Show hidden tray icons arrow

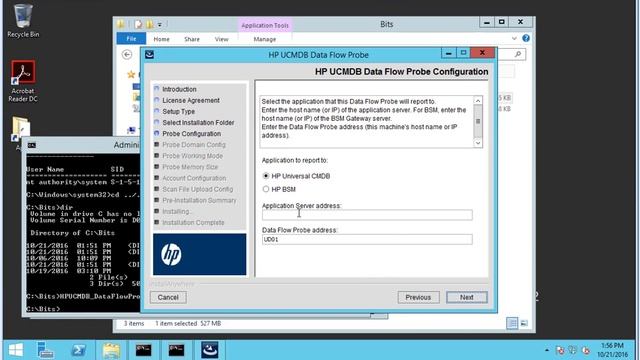[x=547, y=350]
